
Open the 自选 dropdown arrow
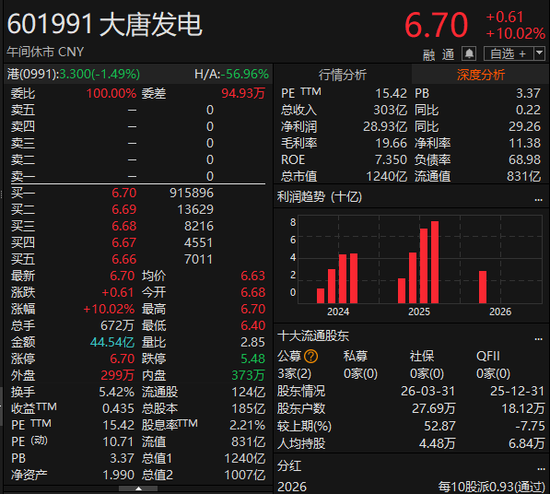coord(539,54)
